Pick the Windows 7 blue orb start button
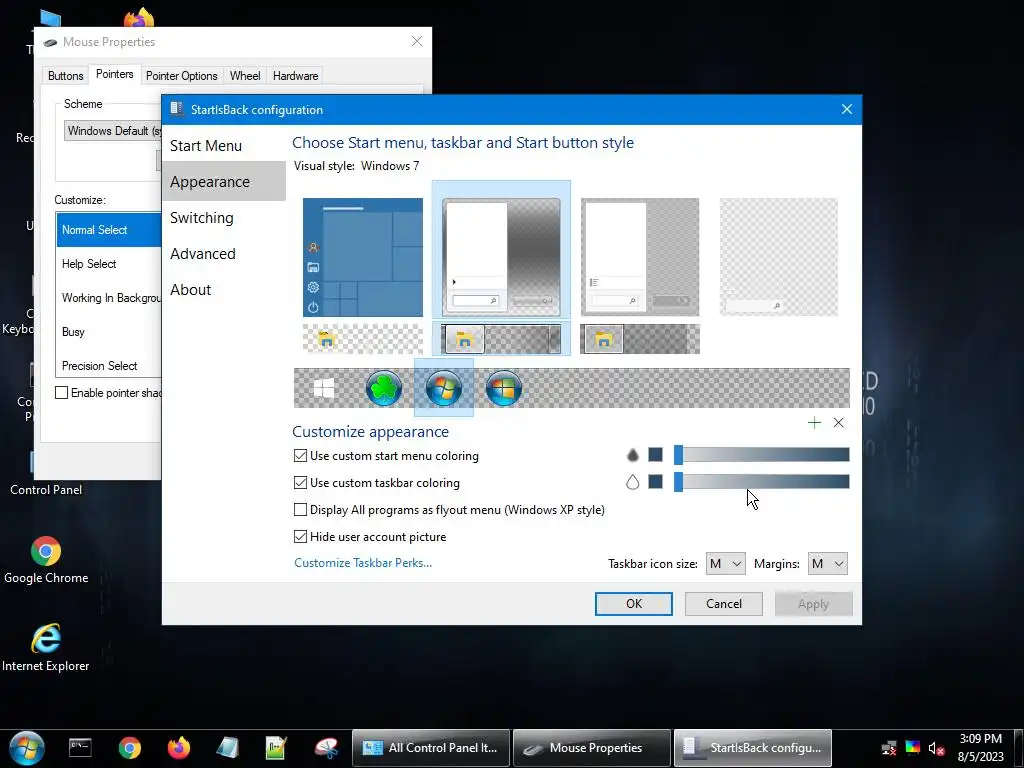This screenshot has height=768, width=1024. [x=444, y=388]
